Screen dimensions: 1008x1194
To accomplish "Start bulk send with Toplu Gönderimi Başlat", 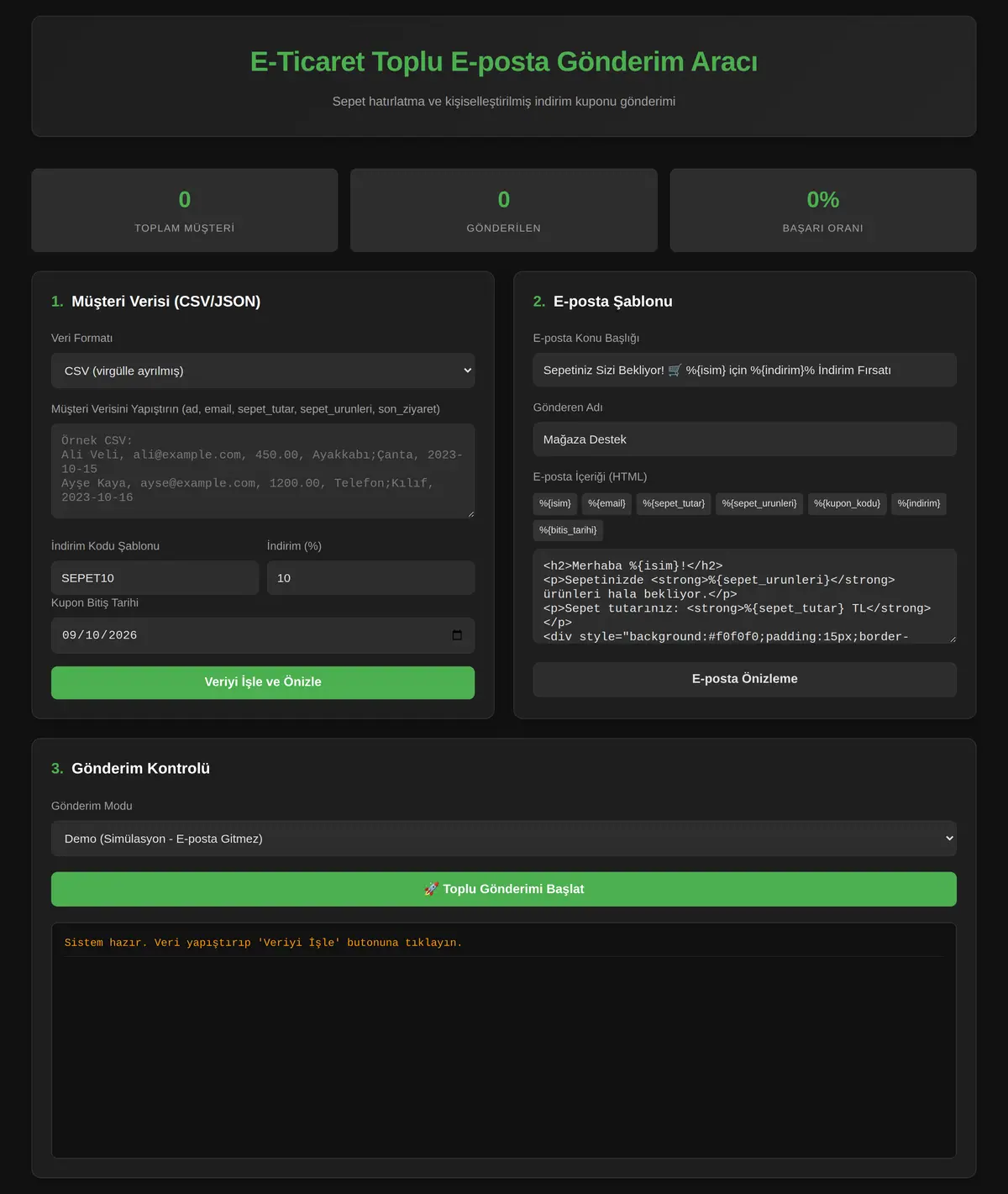I will 504,889.
